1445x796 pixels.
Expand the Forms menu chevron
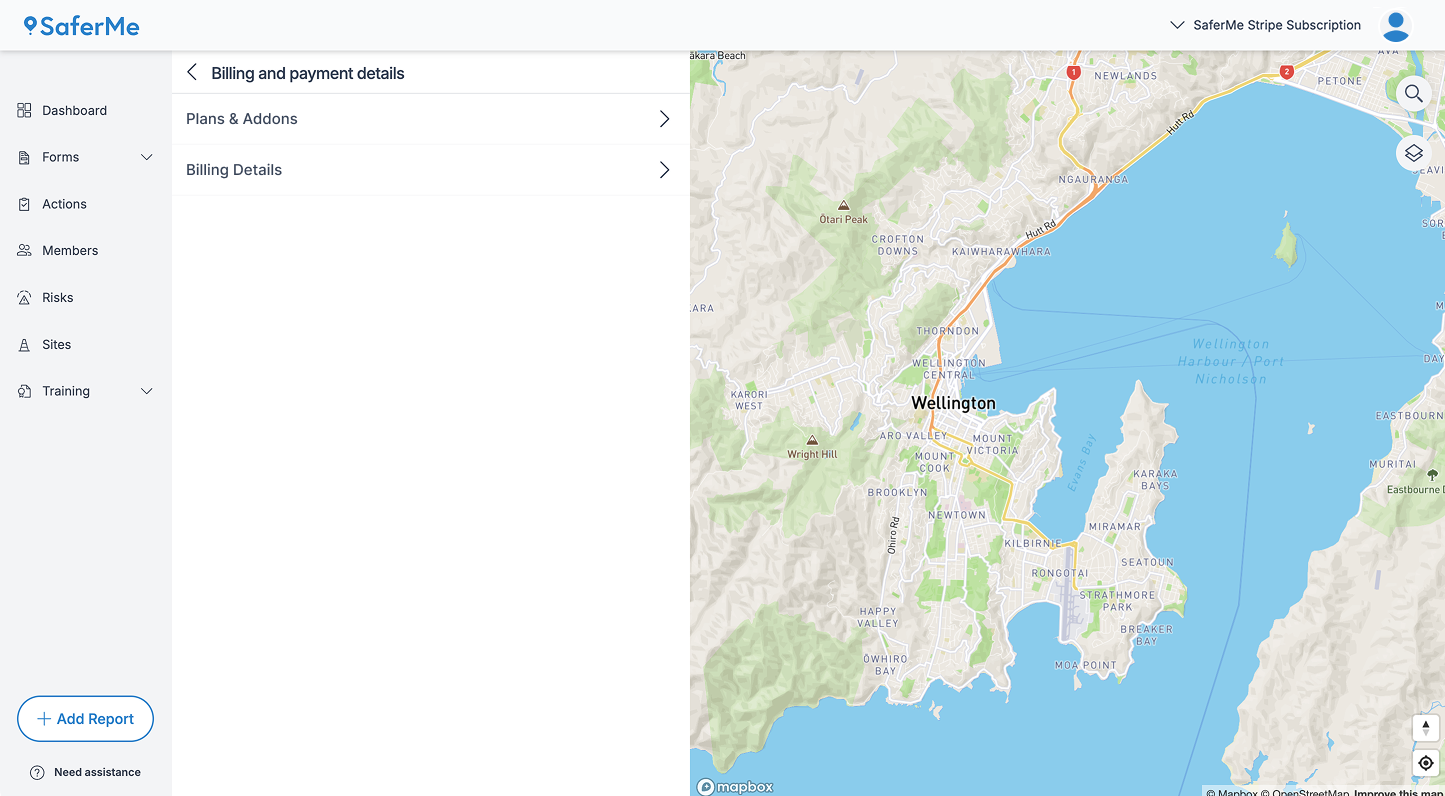click(147, 157)
